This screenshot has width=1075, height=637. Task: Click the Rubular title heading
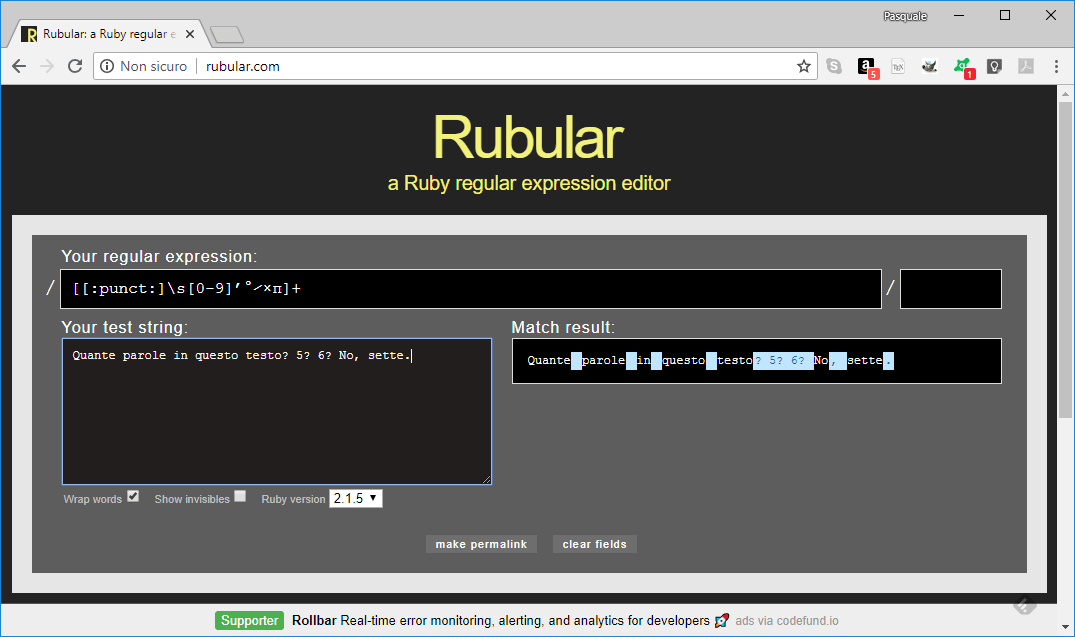[x=529, y=138]
